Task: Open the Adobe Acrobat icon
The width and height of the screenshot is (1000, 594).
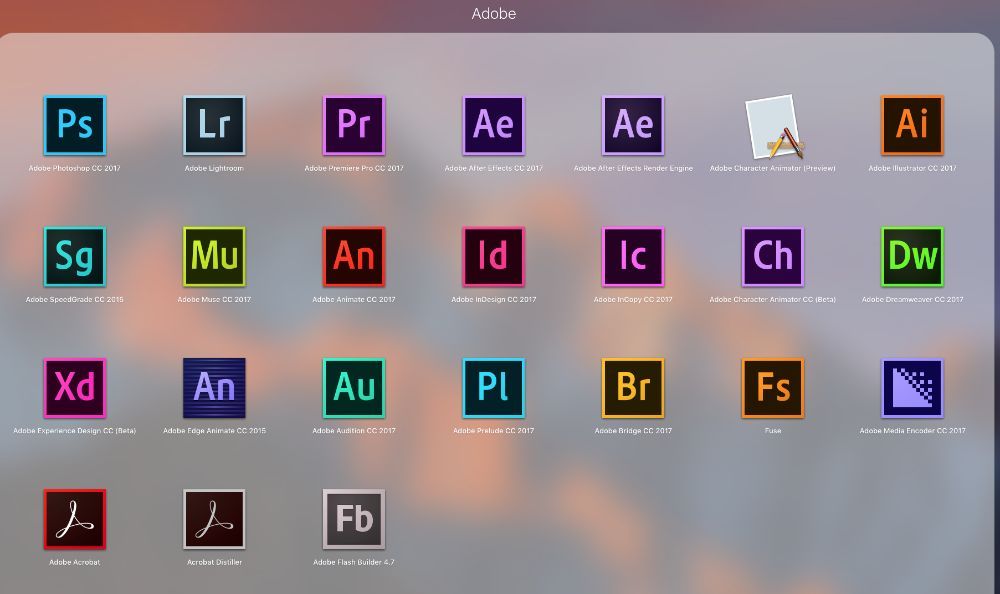Action: pyautogui.click(x=75, y=519)
